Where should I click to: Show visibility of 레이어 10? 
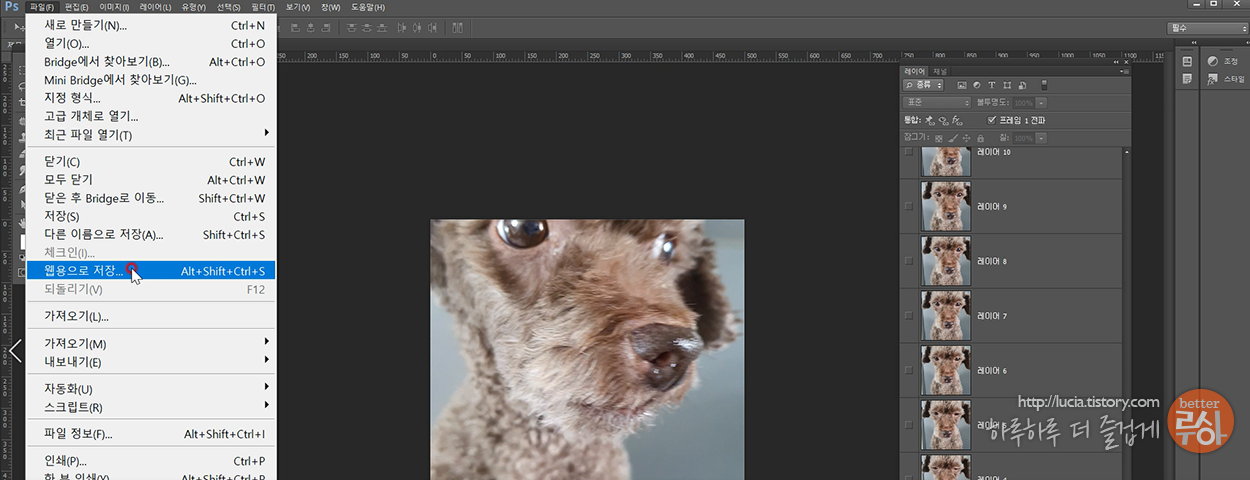(x=908, y=152)
